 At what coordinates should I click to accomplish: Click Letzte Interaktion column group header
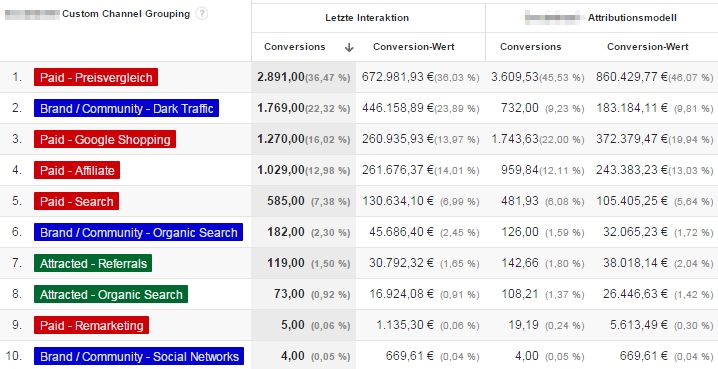pyautogui.click(x=367, y=18)
